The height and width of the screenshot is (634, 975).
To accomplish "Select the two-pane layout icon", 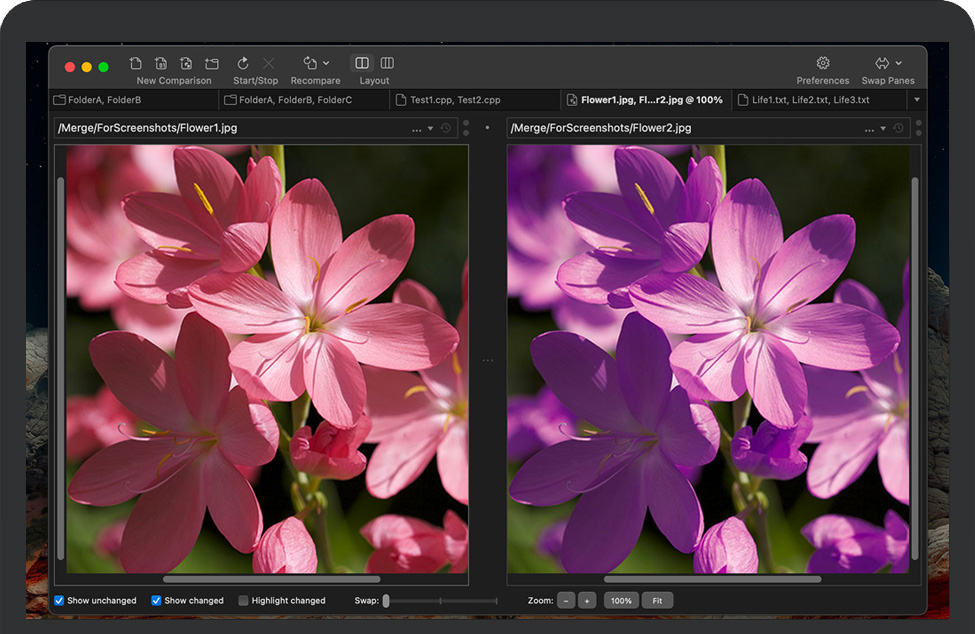I will coord(362,63).
